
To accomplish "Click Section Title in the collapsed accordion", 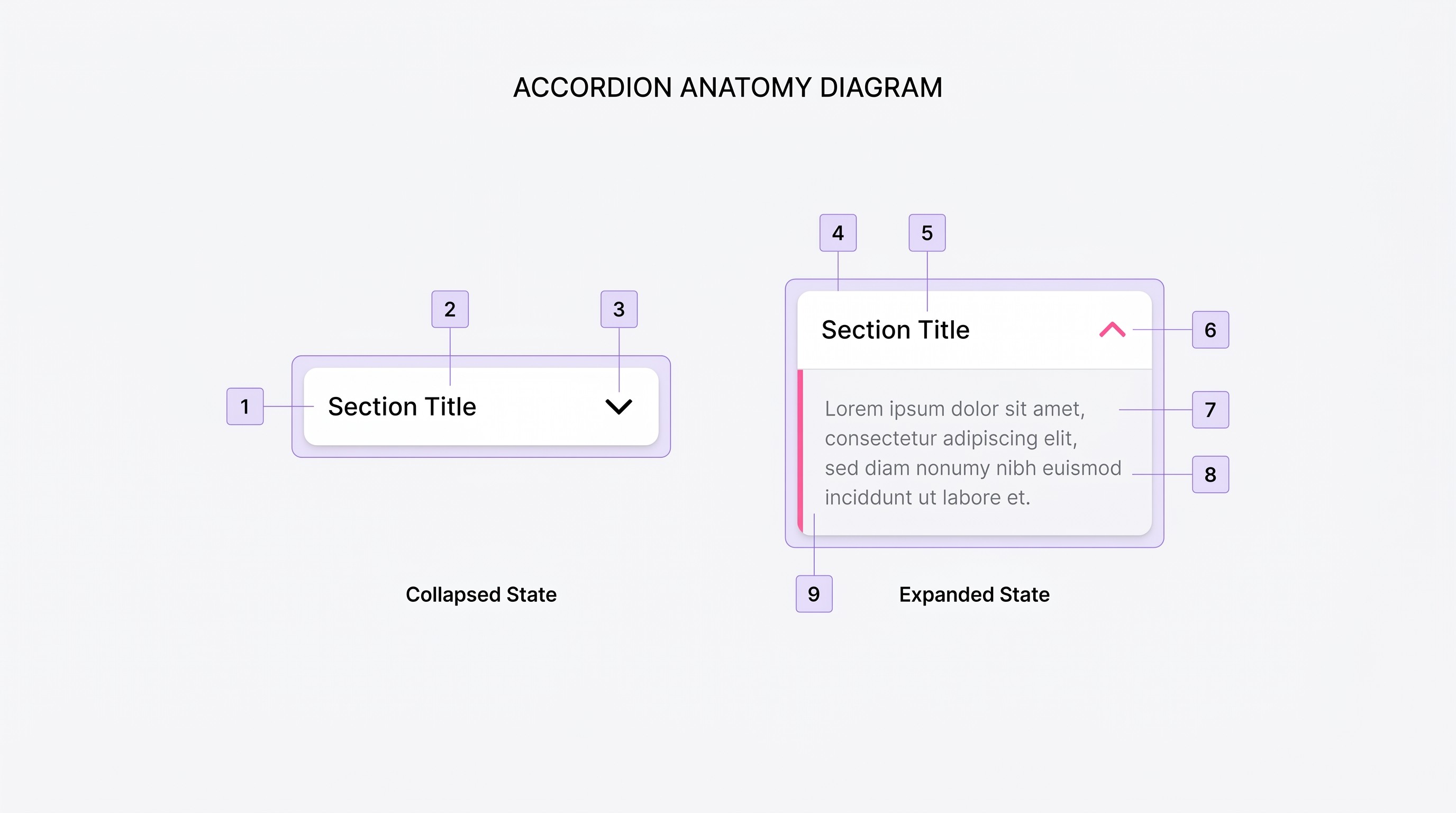I will click(x=402, y=406).
